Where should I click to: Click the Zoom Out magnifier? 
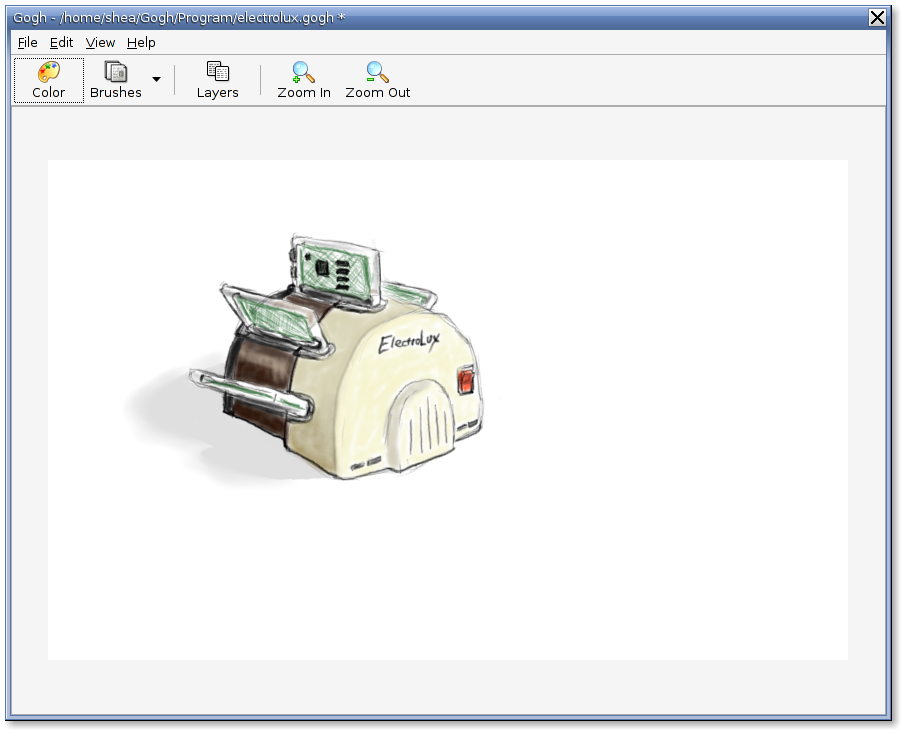378,80
